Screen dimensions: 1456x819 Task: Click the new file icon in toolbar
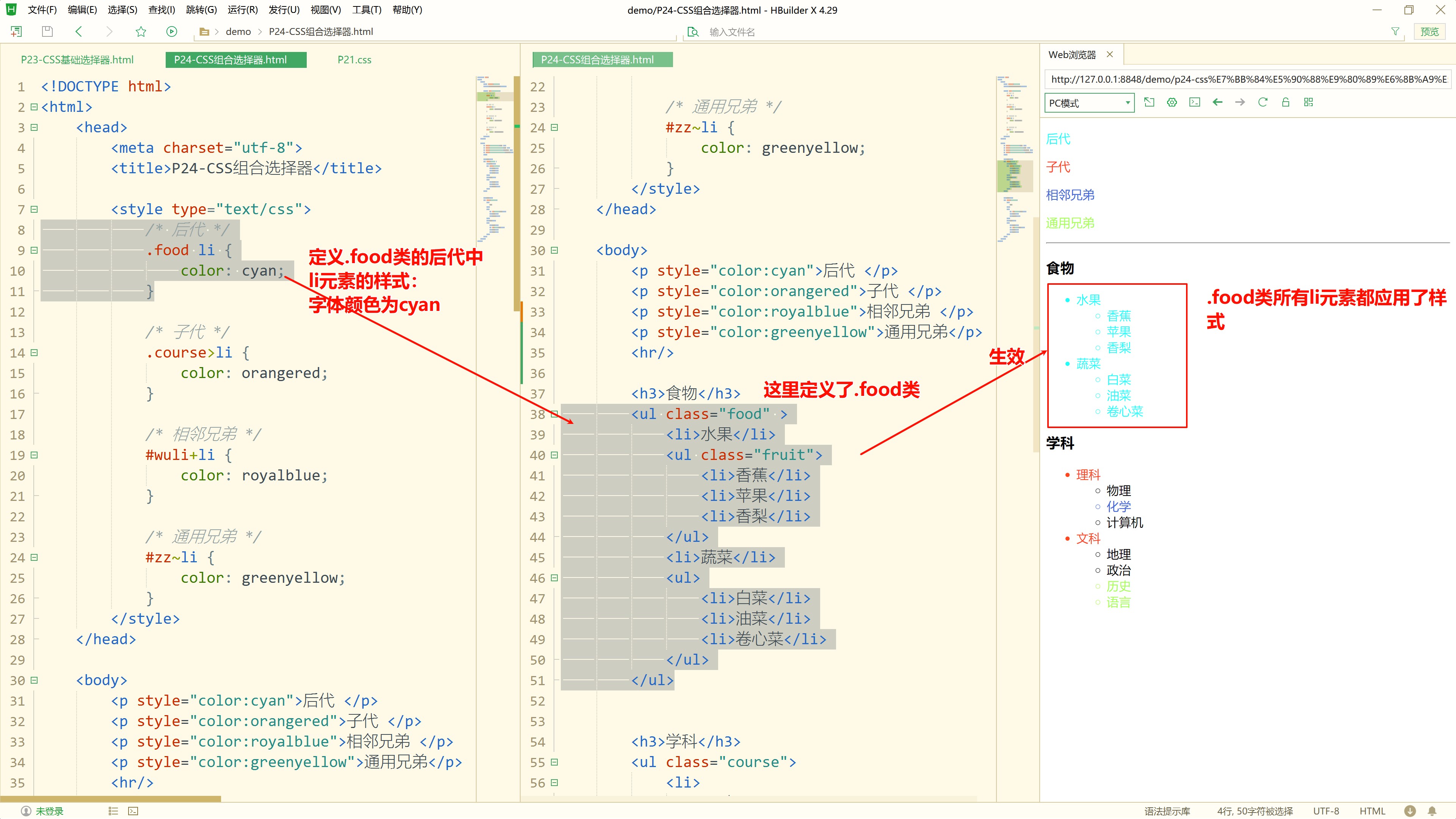16,31
